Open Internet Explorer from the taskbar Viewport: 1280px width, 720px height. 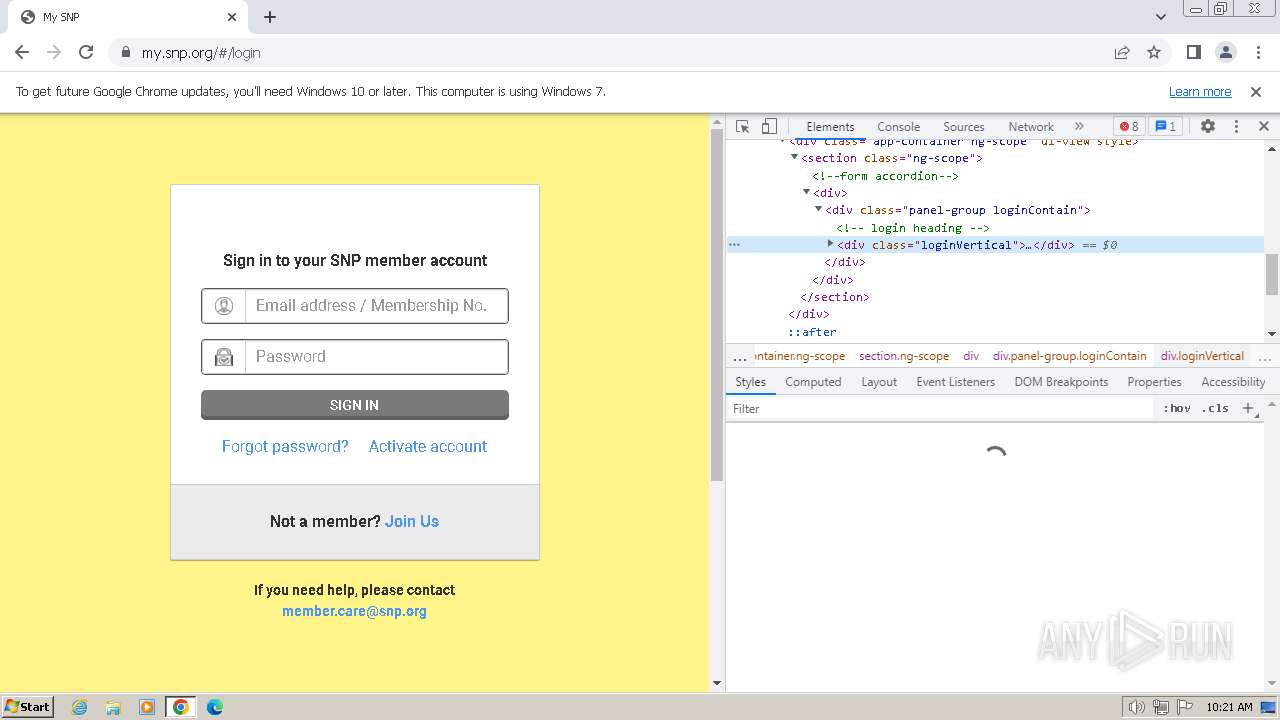79,707
